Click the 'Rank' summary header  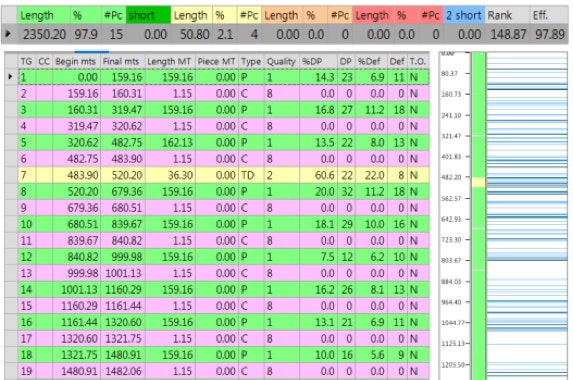[x=508, y=15]
